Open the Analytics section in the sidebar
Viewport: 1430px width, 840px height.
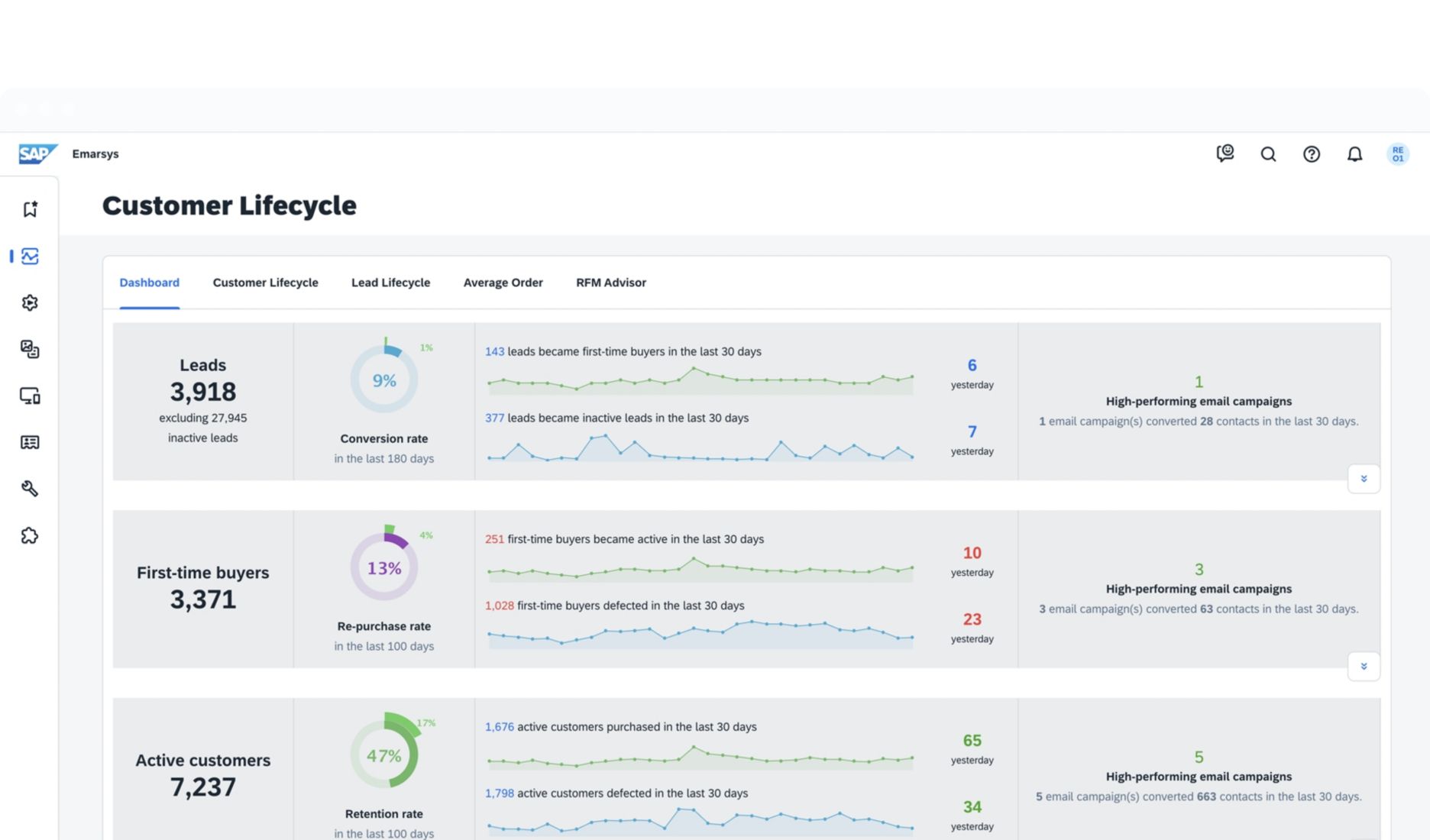point(29,256)
